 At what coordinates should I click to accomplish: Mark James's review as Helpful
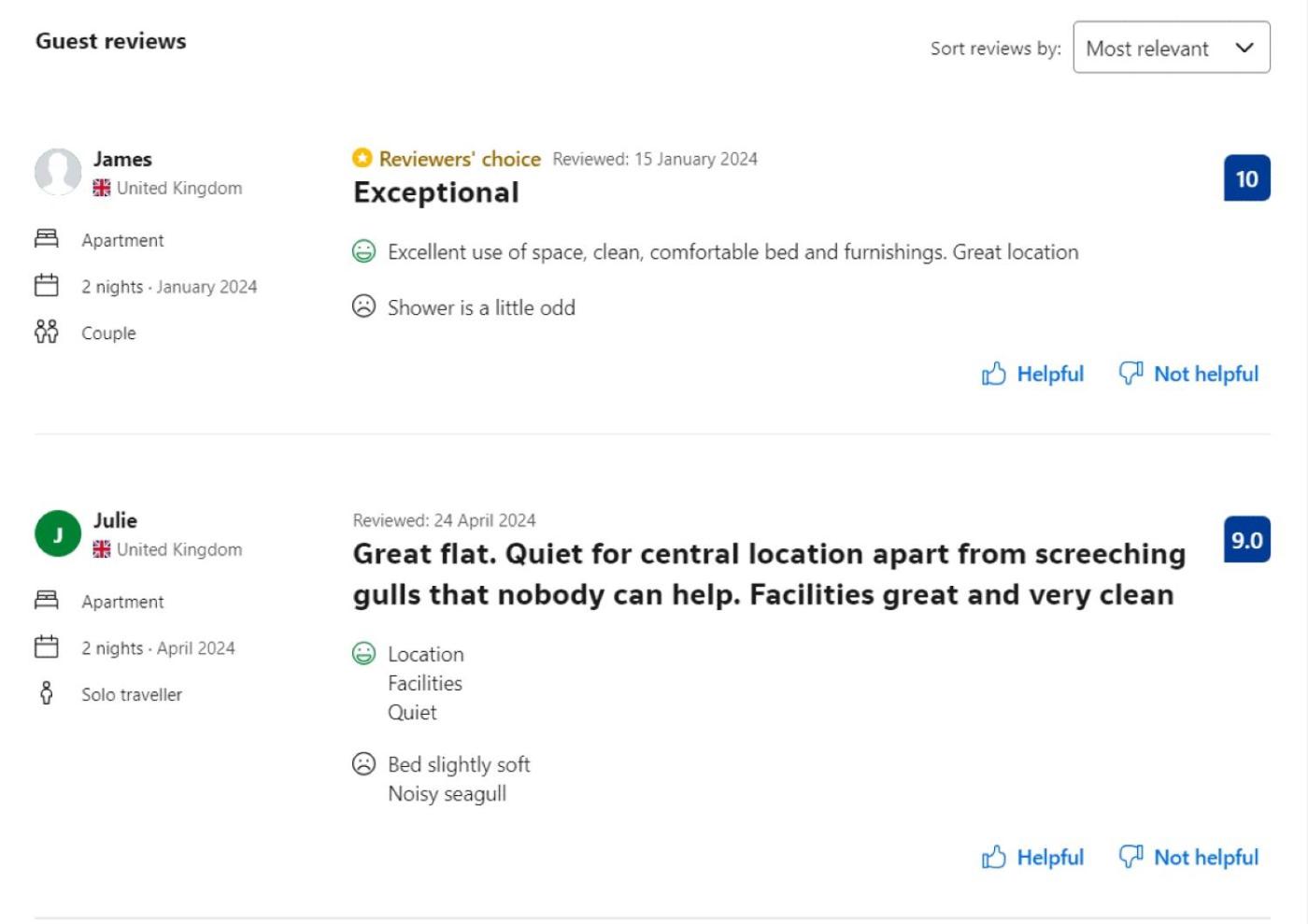[x=1032, y=374]
